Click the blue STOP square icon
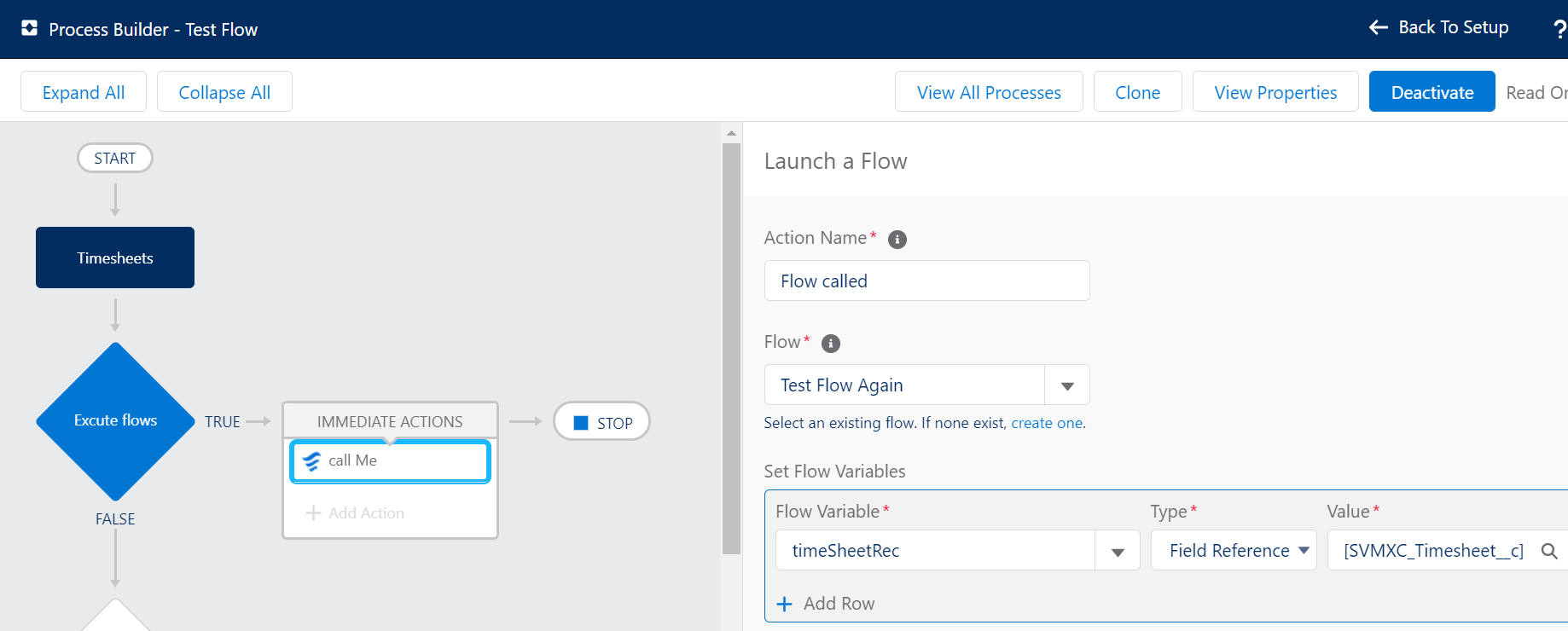Viewport: 1568px width, 631px height. click(581, 423)
